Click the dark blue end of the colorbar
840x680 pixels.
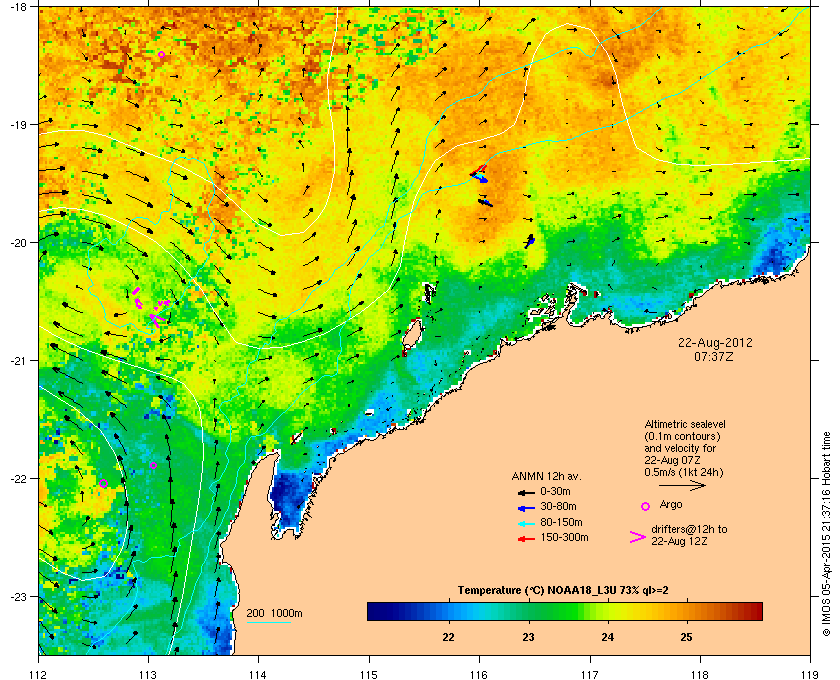pos(374,611)
